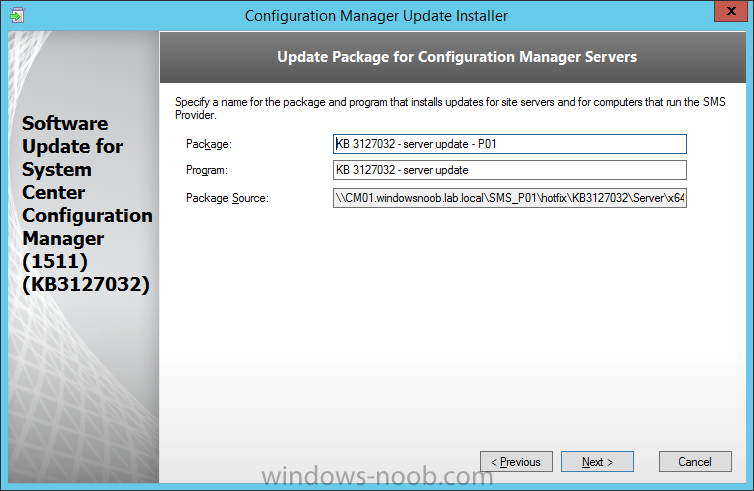Click the Package Source: label
Viewport: 754px width, 491px height.
tap(227, 198)
